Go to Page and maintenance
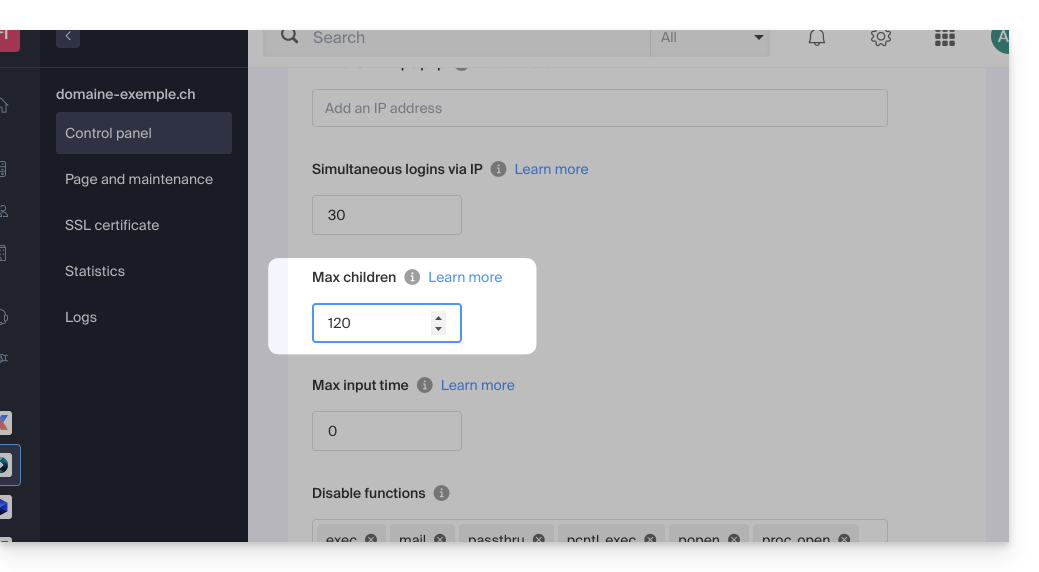 coord(139,179)
